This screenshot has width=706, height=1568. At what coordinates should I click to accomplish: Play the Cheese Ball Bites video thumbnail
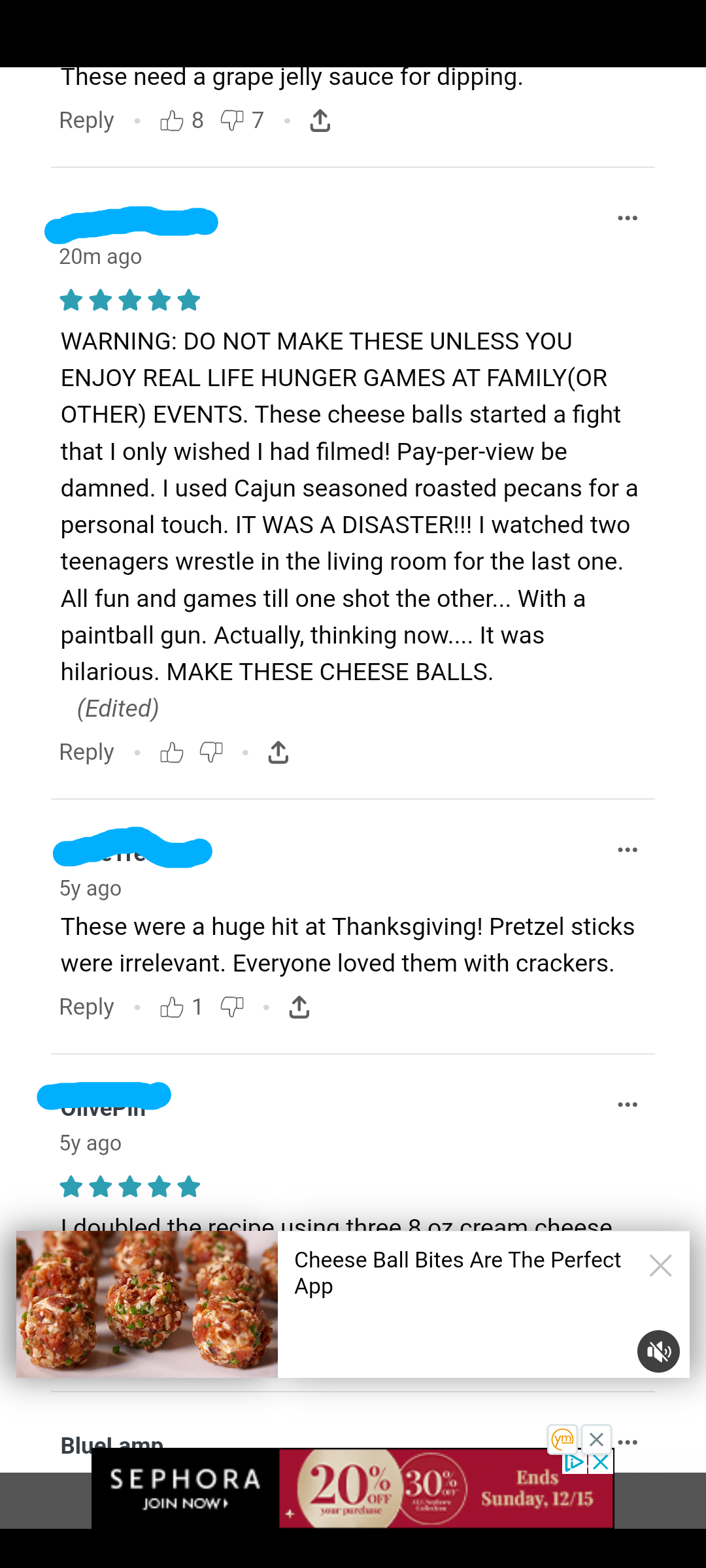pos(147,1304)
